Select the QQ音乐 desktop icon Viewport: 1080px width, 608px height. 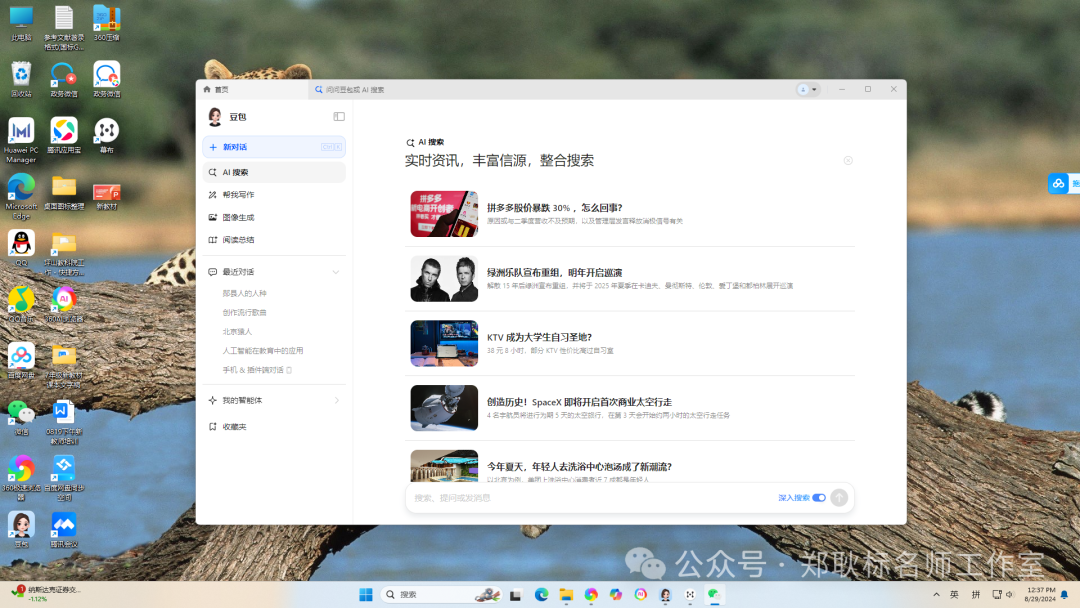coord(21,305)
